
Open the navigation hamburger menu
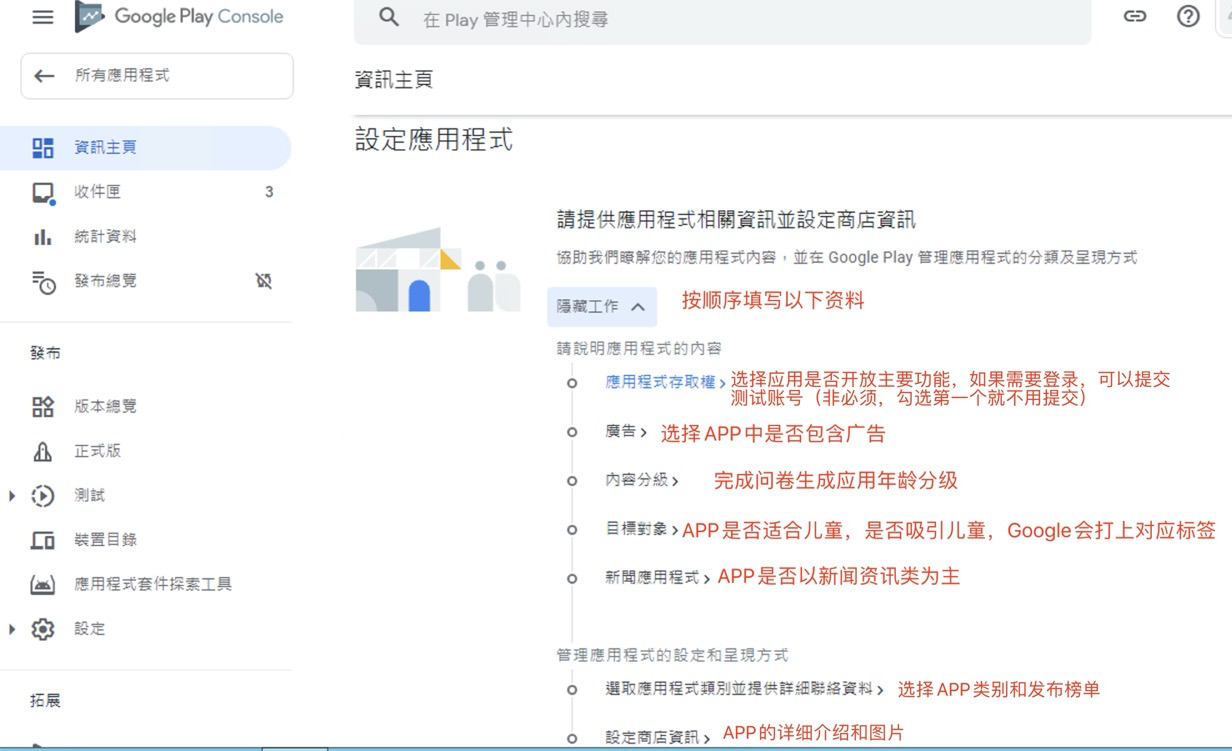click(42, 16)
